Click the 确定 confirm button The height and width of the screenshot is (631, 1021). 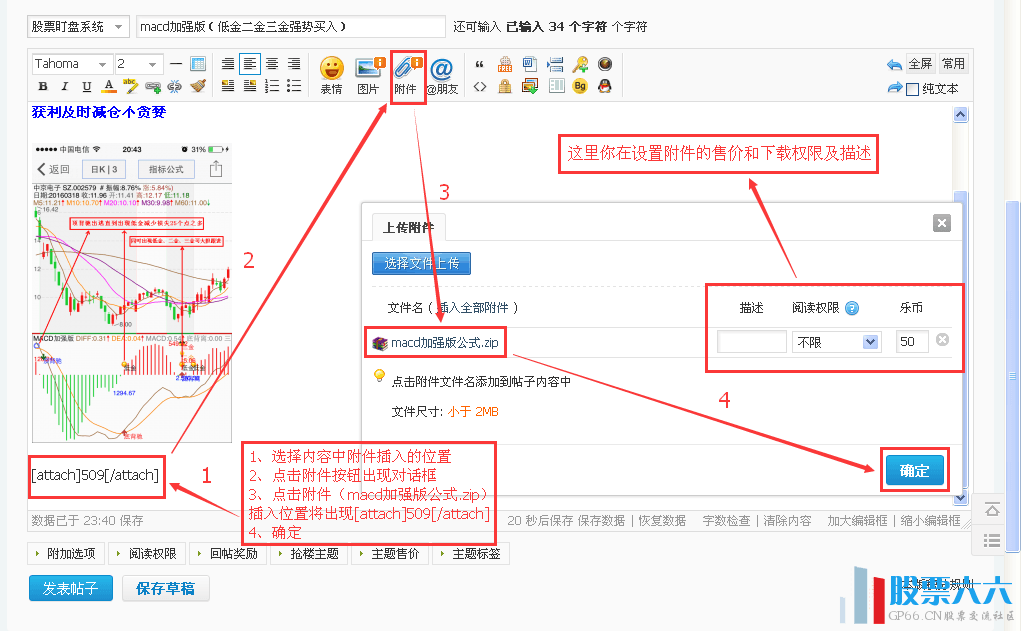click(x=914, y=471)
